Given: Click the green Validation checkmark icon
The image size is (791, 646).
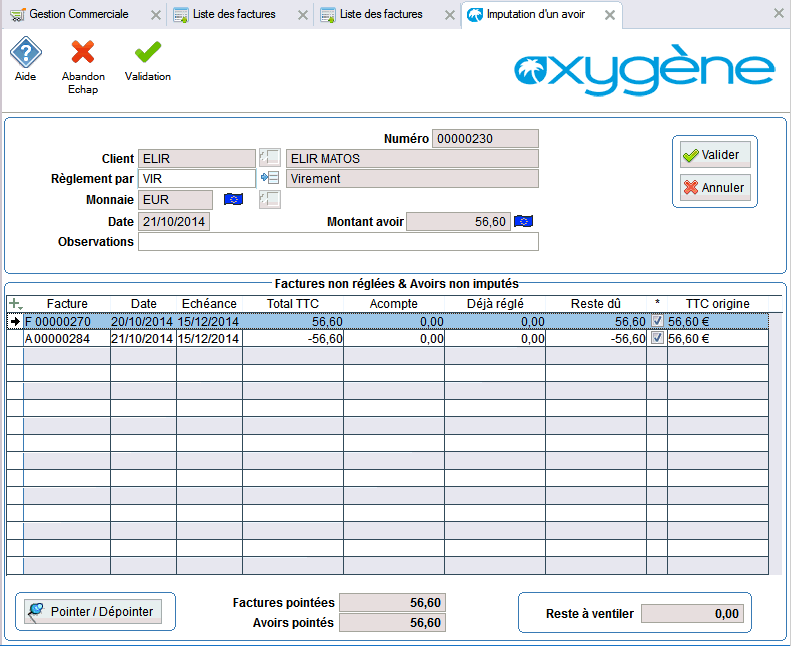Looking at the screenshot, I should coord(147,53).
